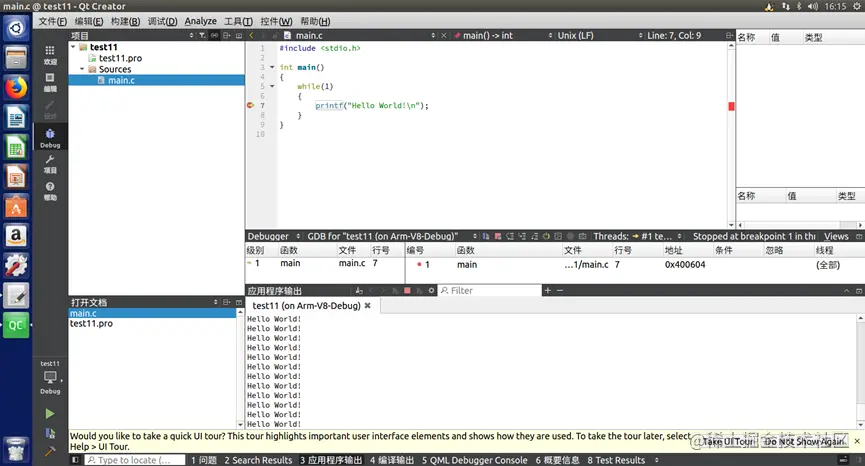Click the green Run button
Image resolution: width=865 pixels, height=466 pixels.
click(x=50, y=414)
